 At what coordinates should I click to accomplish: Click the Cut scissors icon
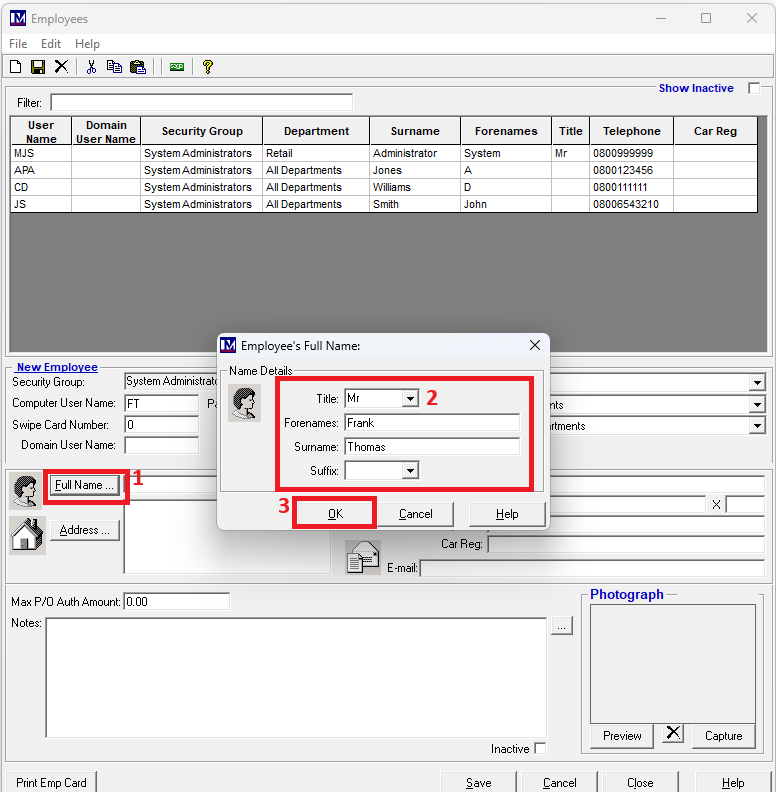tap(91, 67)
